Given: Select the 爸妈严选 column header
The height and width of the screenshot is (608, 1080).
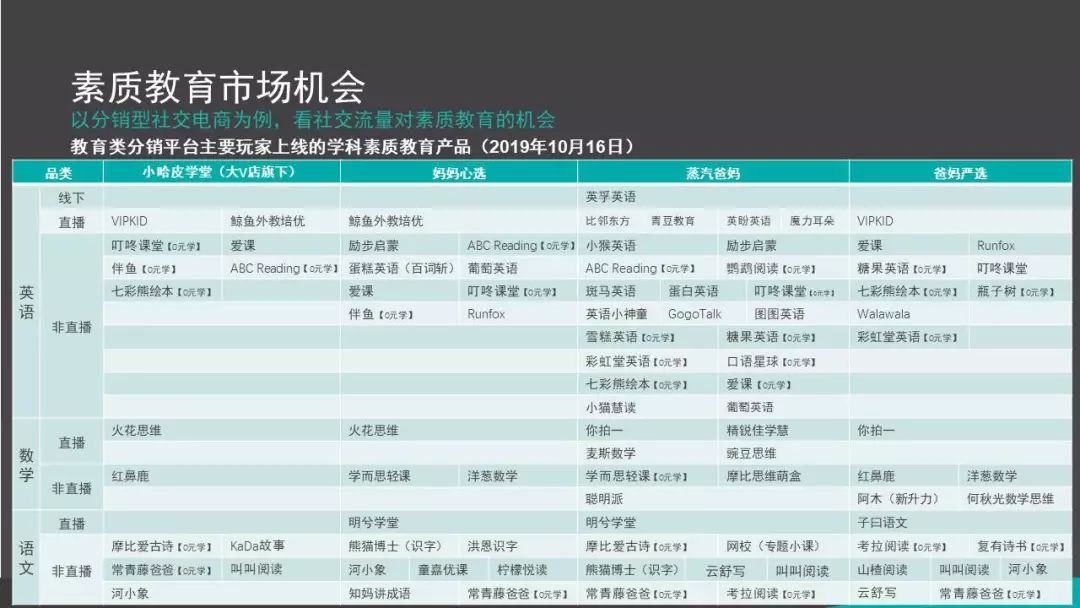Looking at the screenshot, I should 960,173.
